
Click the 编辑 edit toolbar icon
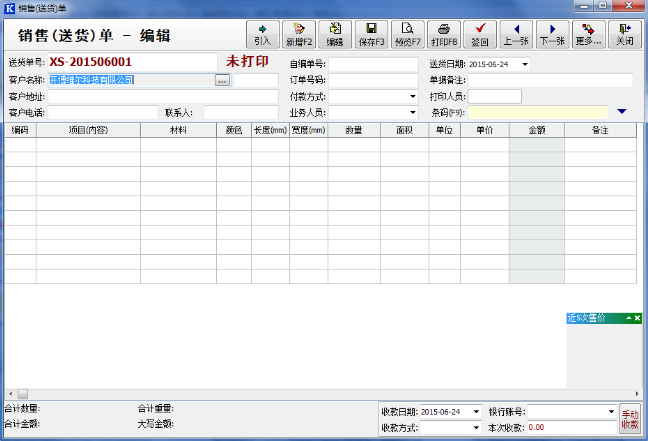click(335, 35)
